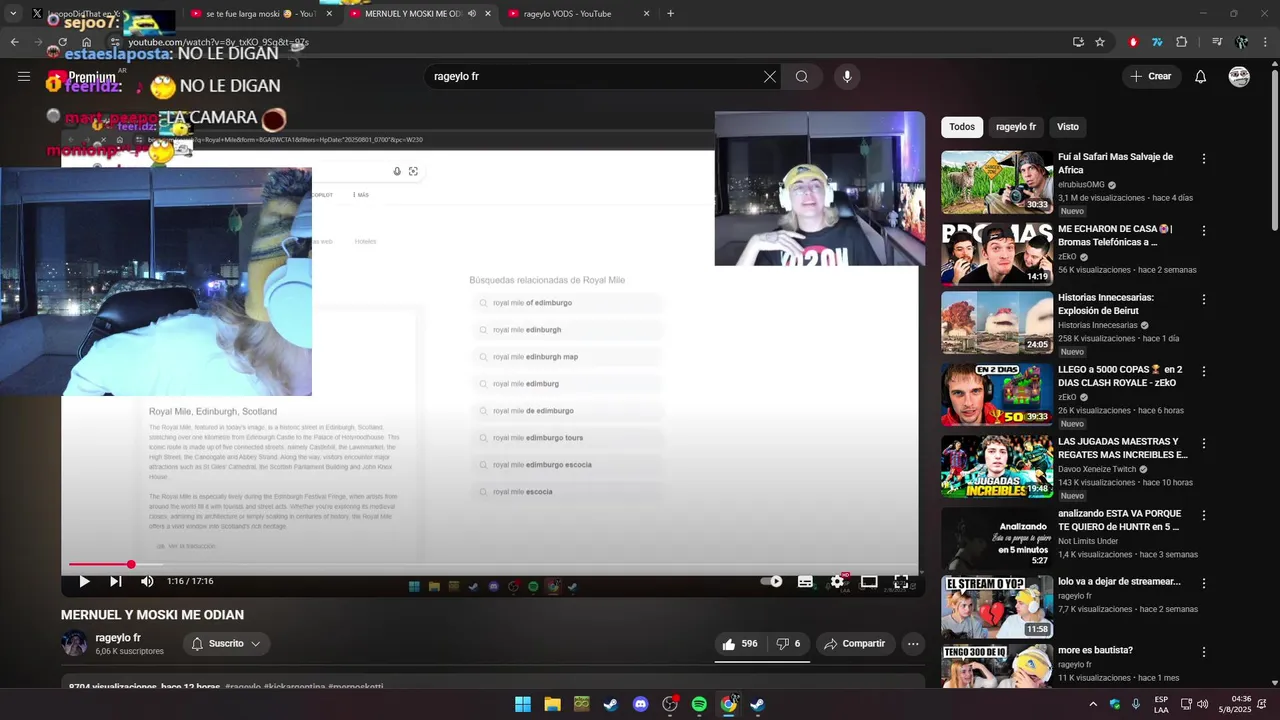This screenshot has width=1280, height=720.
Task: Bookmark this page with star icon
Action: click(1100, 42)
